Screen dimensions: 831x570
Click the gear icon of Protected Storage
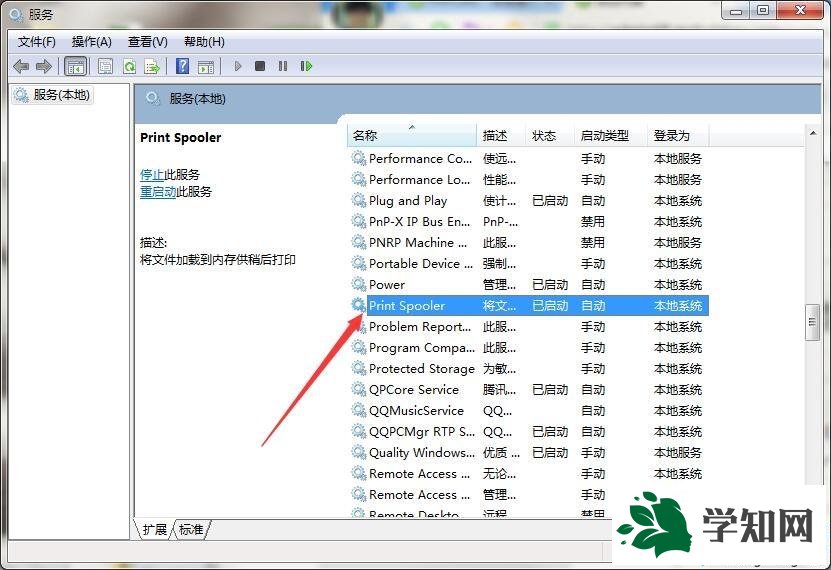click(x=359, y=368)
